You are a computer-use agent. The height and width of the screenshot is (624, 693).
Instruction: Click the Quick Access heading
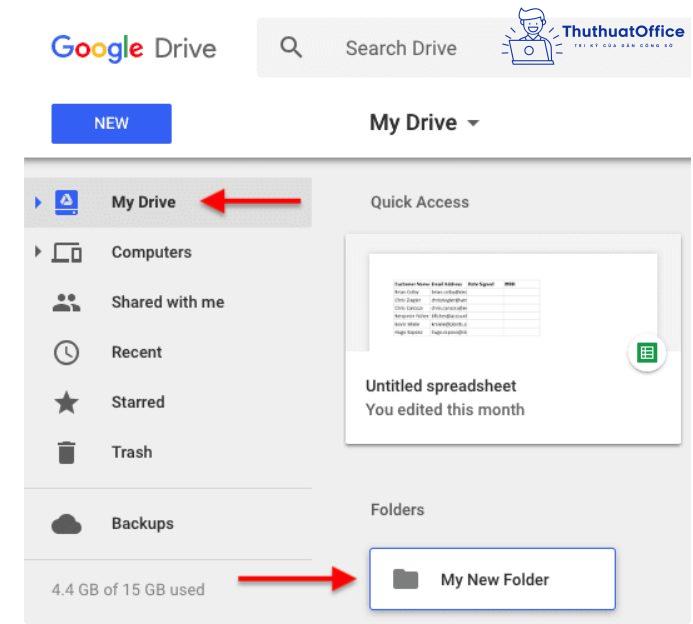point(419,202)
